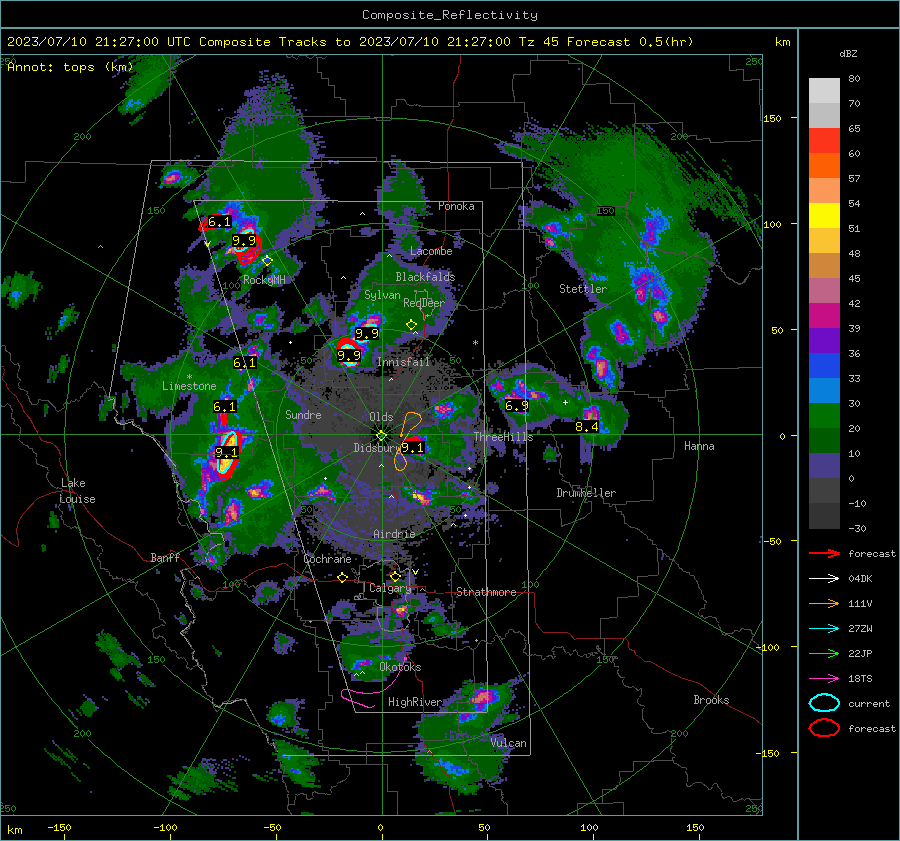Image resolution: width=900 pixels, height=841 pixels.
Task: Click the 100 tick on right axis
Action: click(x=773, y=224)
